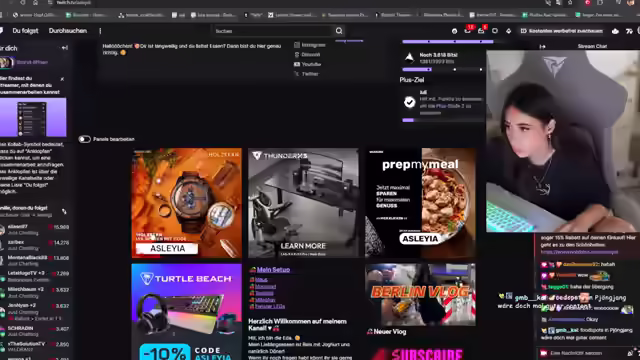
Task: Open the Du folgst tab
Action: 25,31
